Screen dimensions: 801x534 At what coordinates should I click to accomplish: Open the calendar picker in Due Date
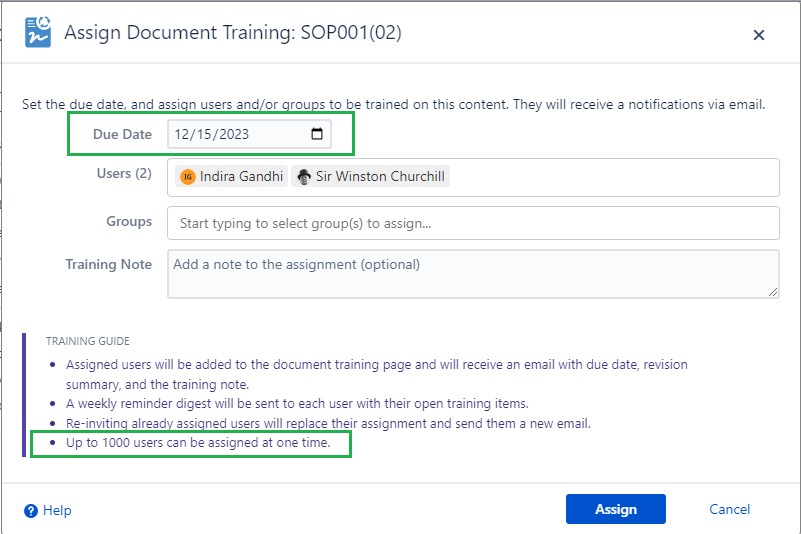click(317, 134)
